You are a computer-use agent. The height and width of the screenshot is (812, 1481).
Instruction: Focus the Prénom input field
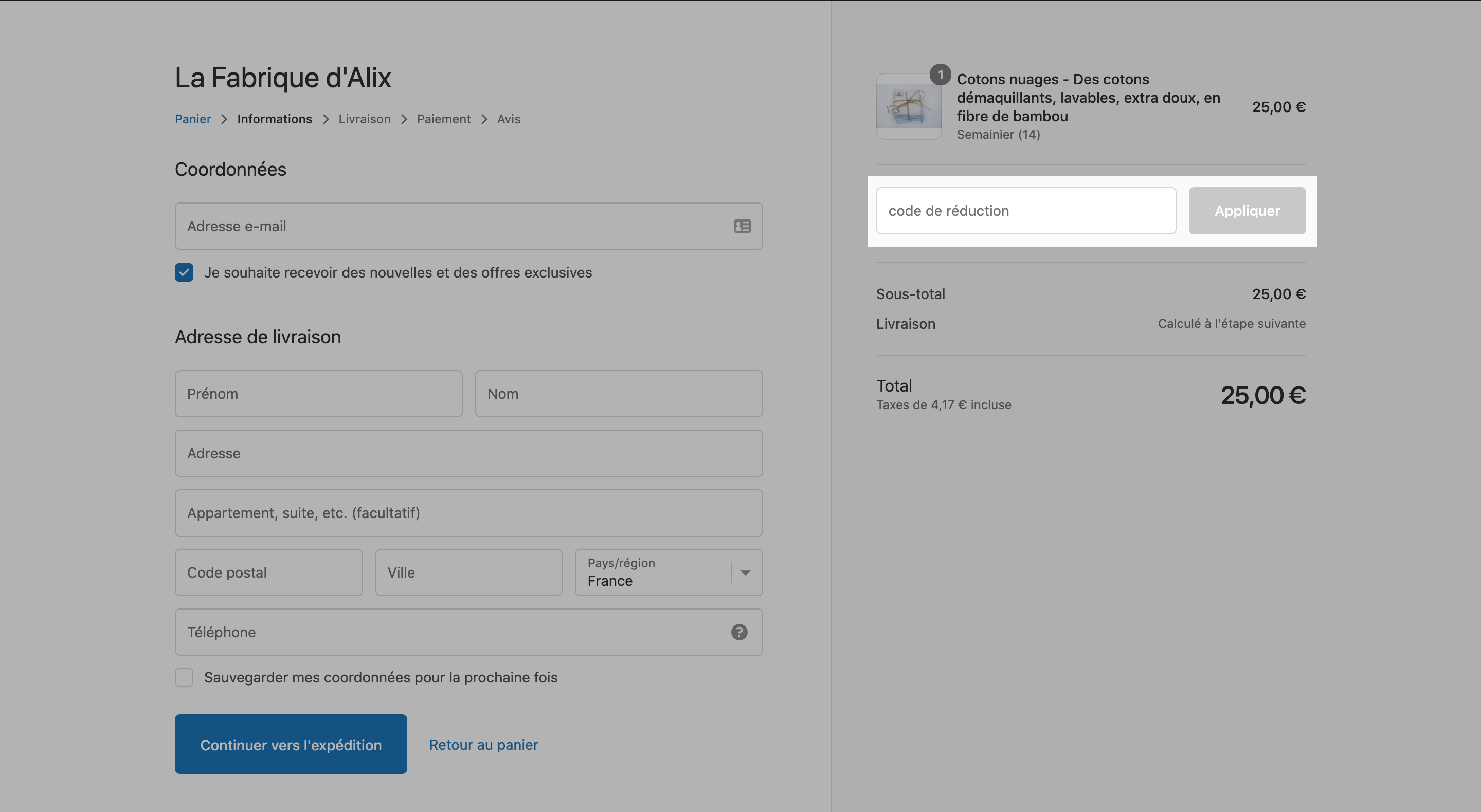coord(318,394)
